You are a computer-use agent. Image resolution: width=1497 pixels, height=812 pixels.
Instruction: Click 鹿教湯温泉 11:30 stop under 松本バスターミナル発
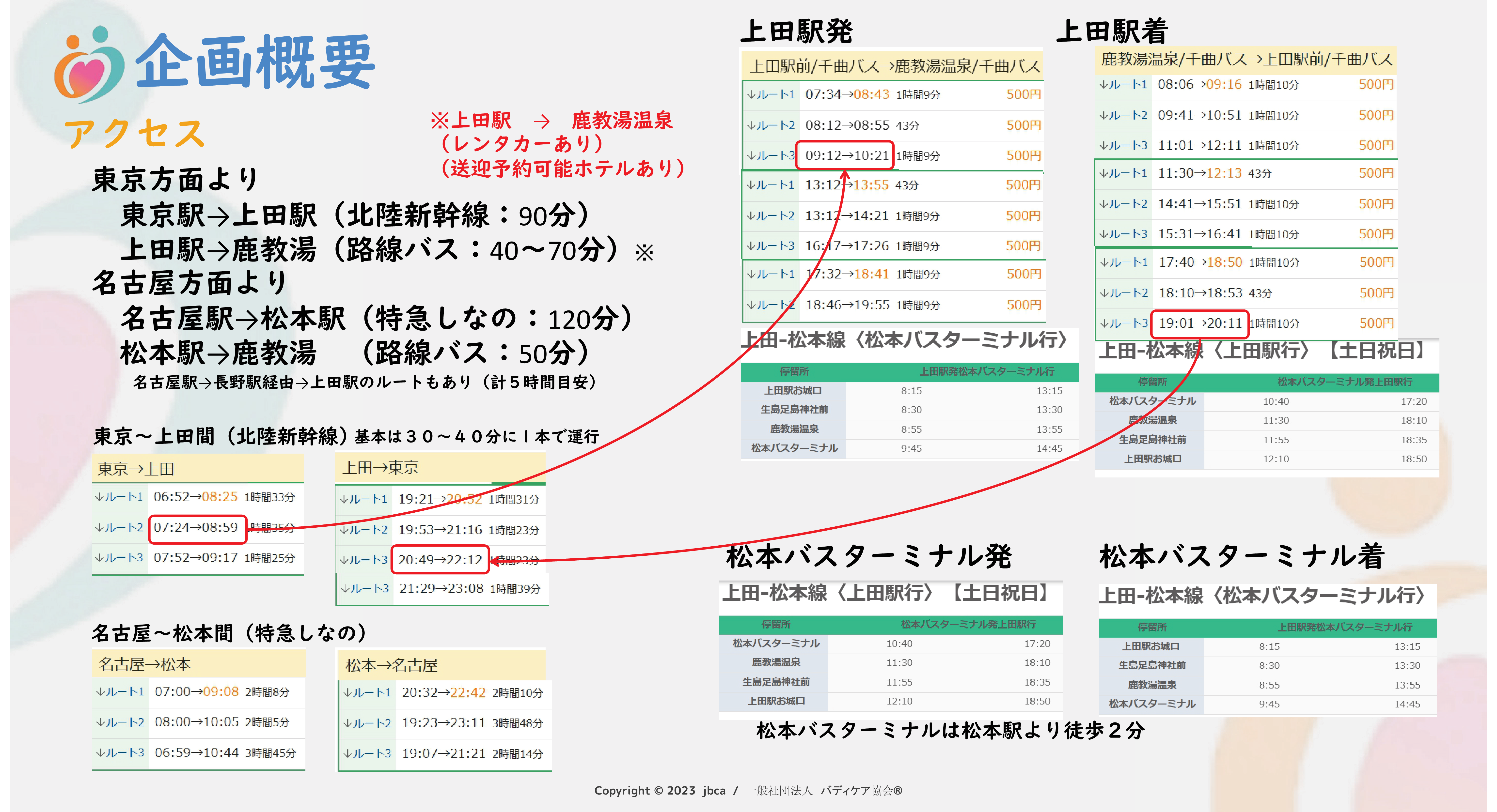[x=890, y=663]
